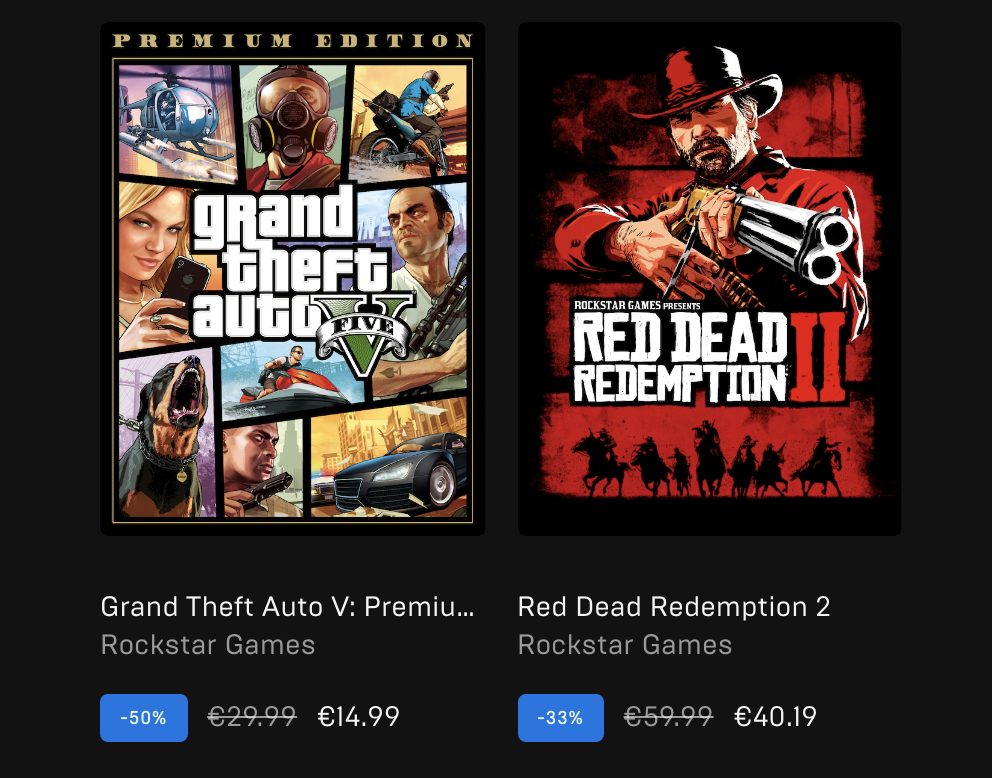Click the Premium Edition banner on GTA cover
Screen dimensions: 992x778
(292, 42)
